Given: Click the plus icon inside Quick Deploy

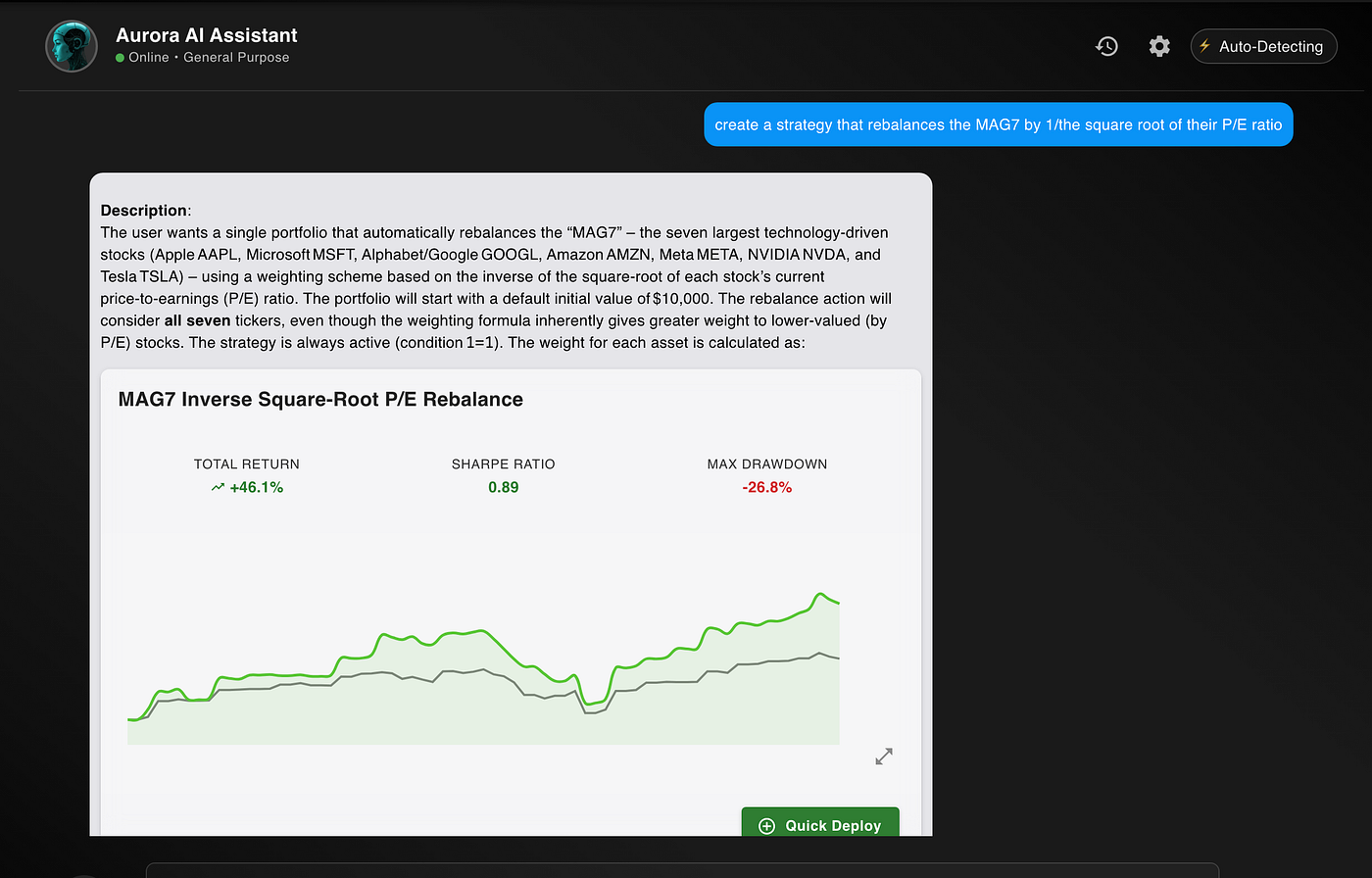Looking at the screenshot, I should [x=766, y=824].
